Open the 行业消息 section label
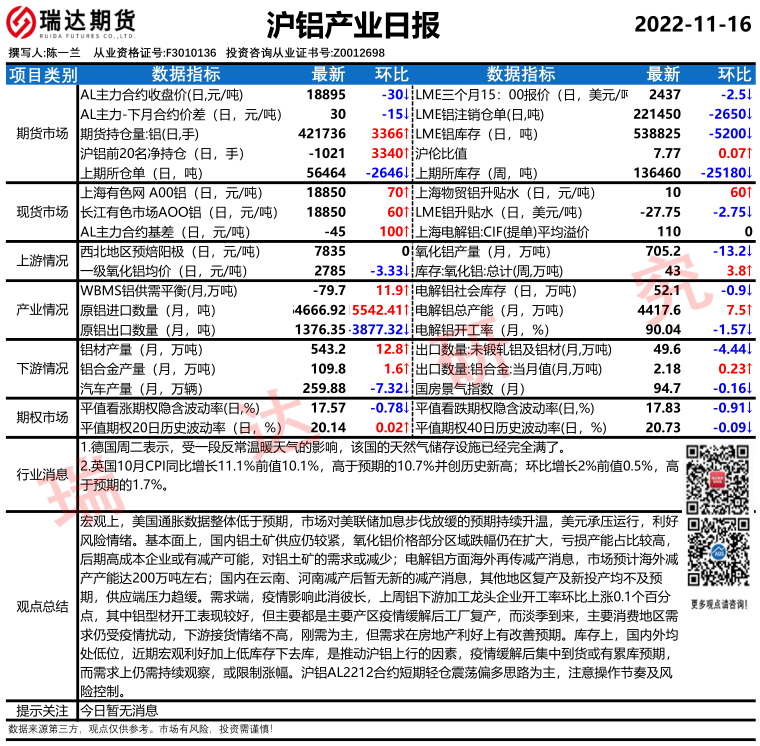 [41, 474]
